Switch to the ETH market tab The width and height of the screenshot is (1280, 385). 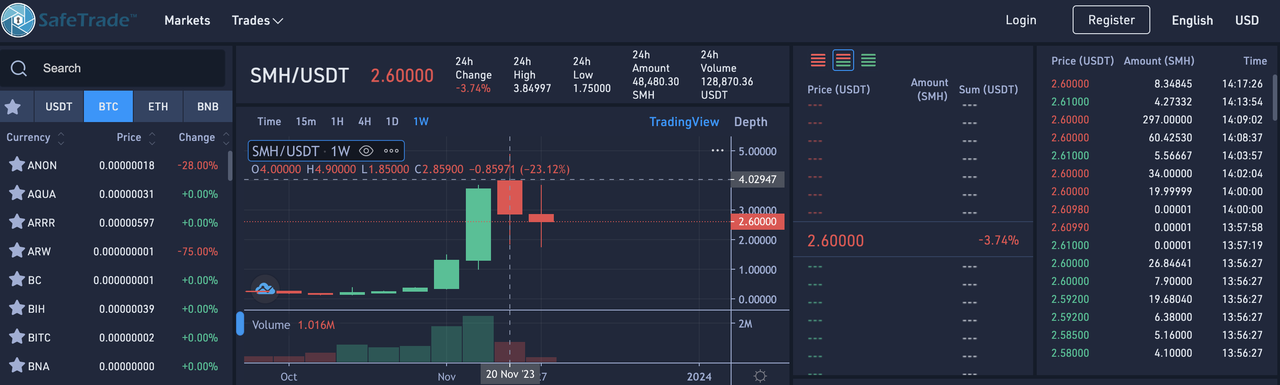158,106
